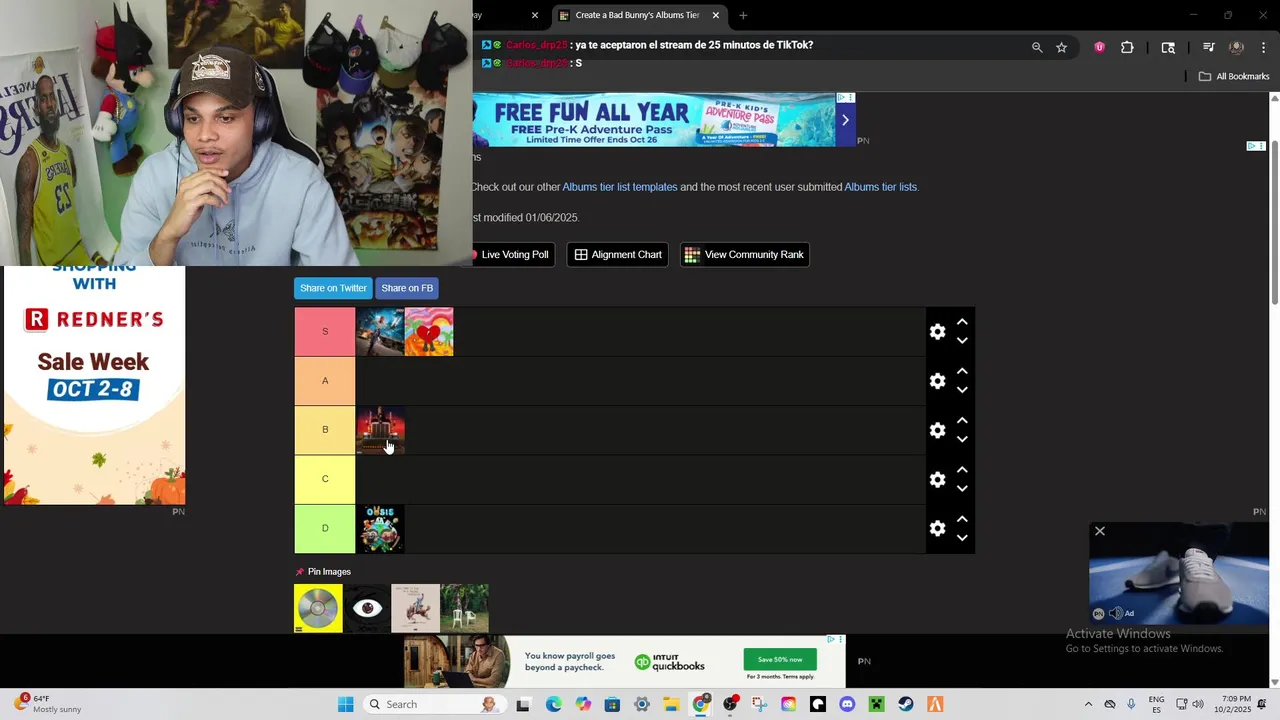Open the Chrome three-dot menu

pos(1264,47)
